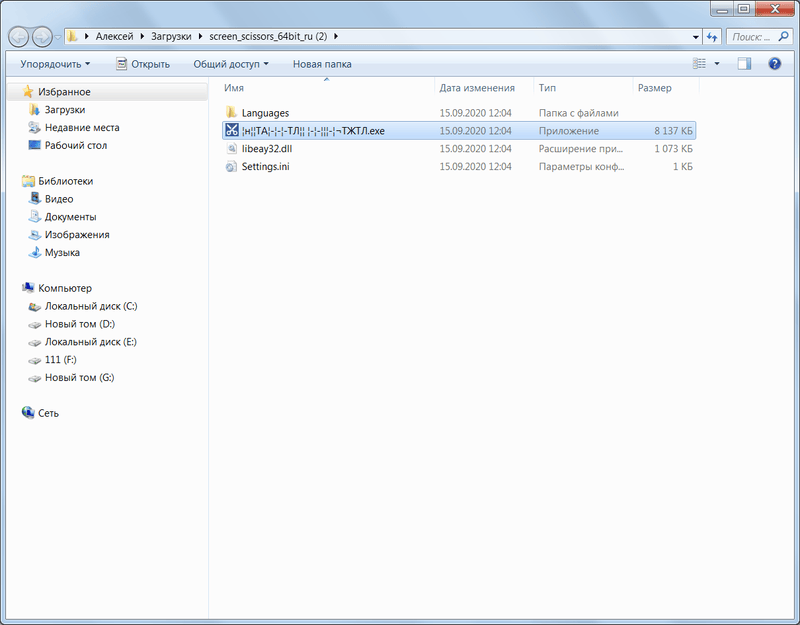Expand arrow after screen_scissors_64bit_ru (2) breadcrumb
Screen dimensions: 800x625
click(336, 36)
